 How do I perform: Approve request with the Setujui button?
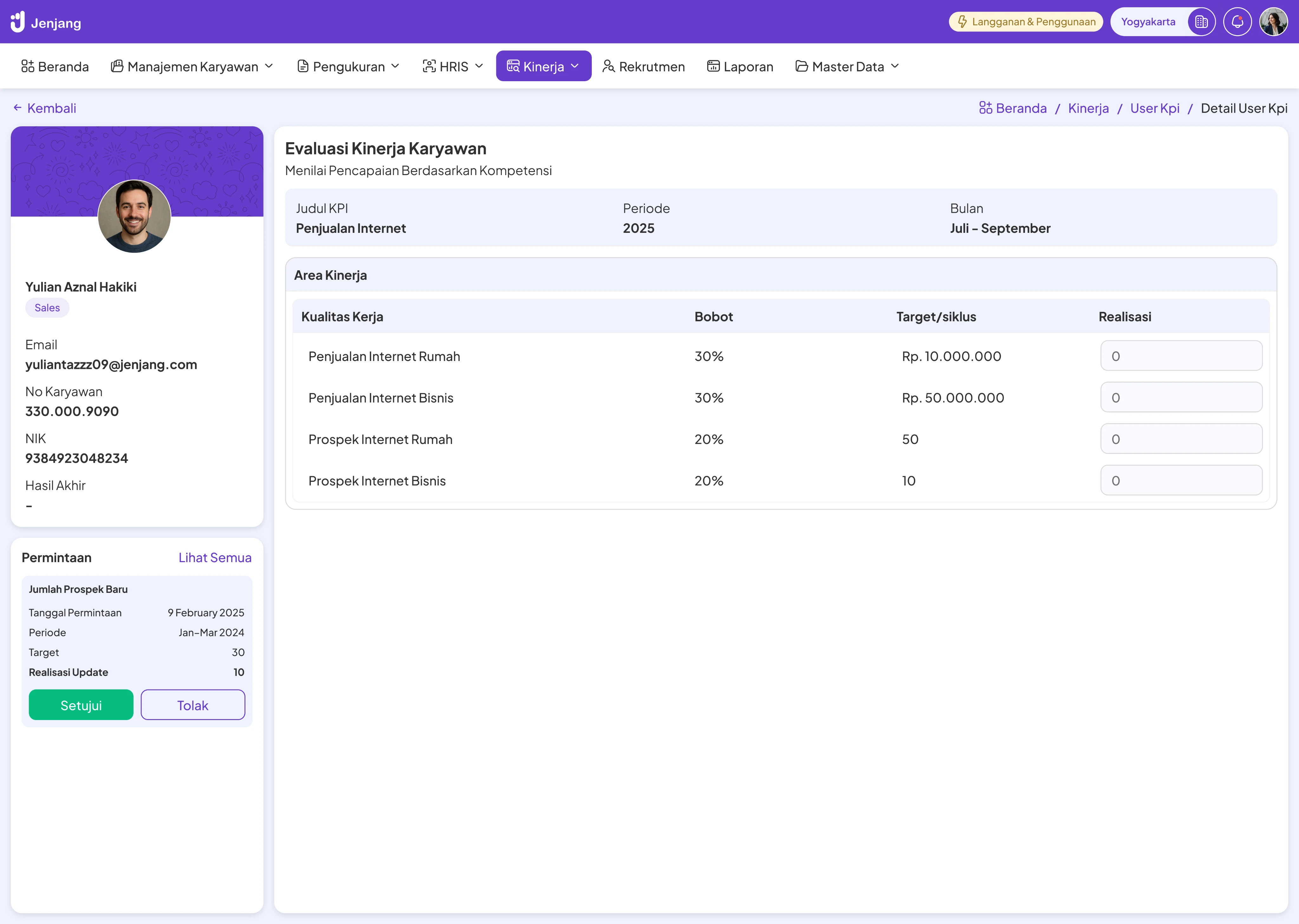tap(81, 705)
